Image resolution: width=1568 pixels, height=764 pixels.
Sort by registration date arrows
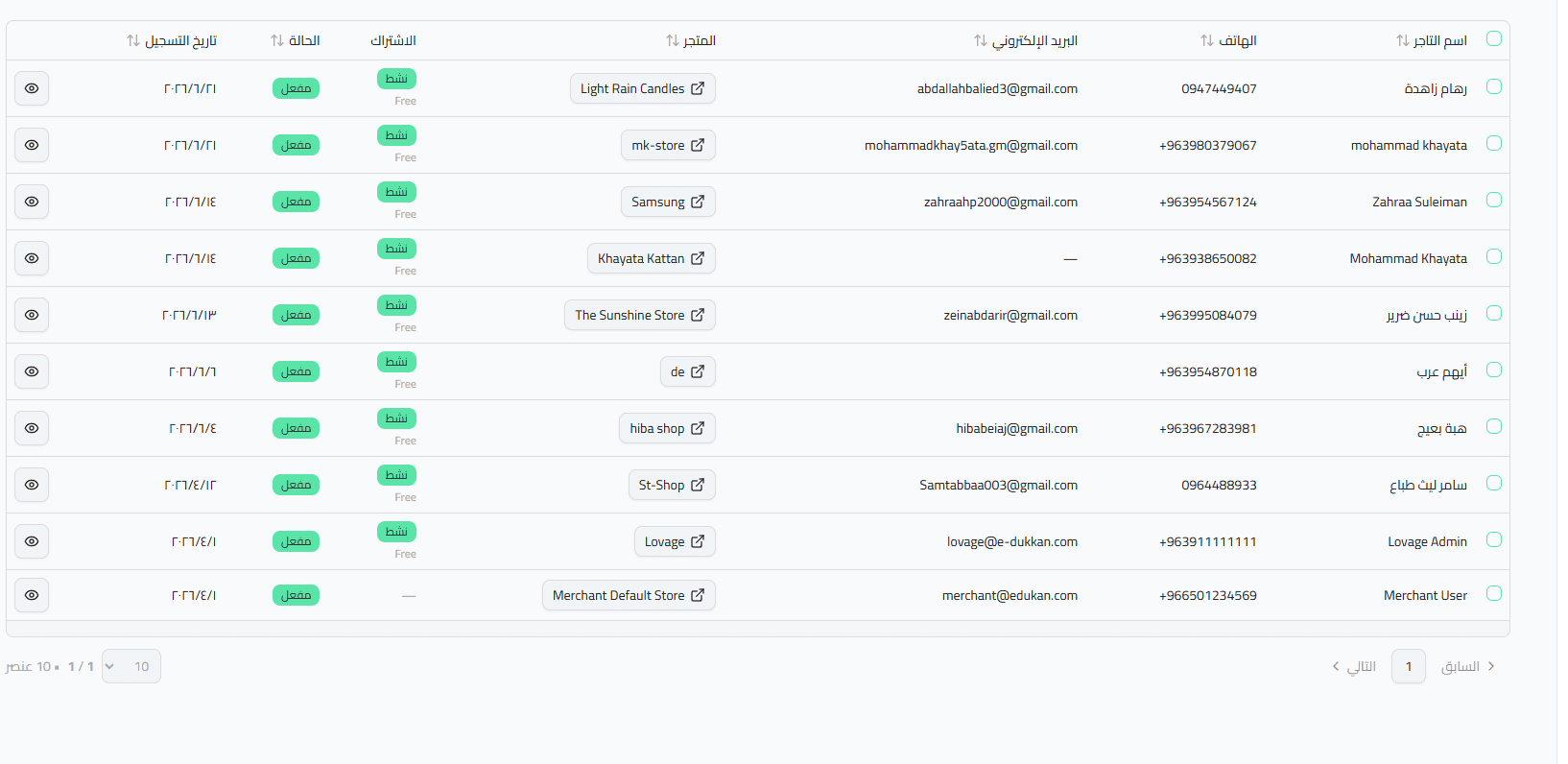132,40
